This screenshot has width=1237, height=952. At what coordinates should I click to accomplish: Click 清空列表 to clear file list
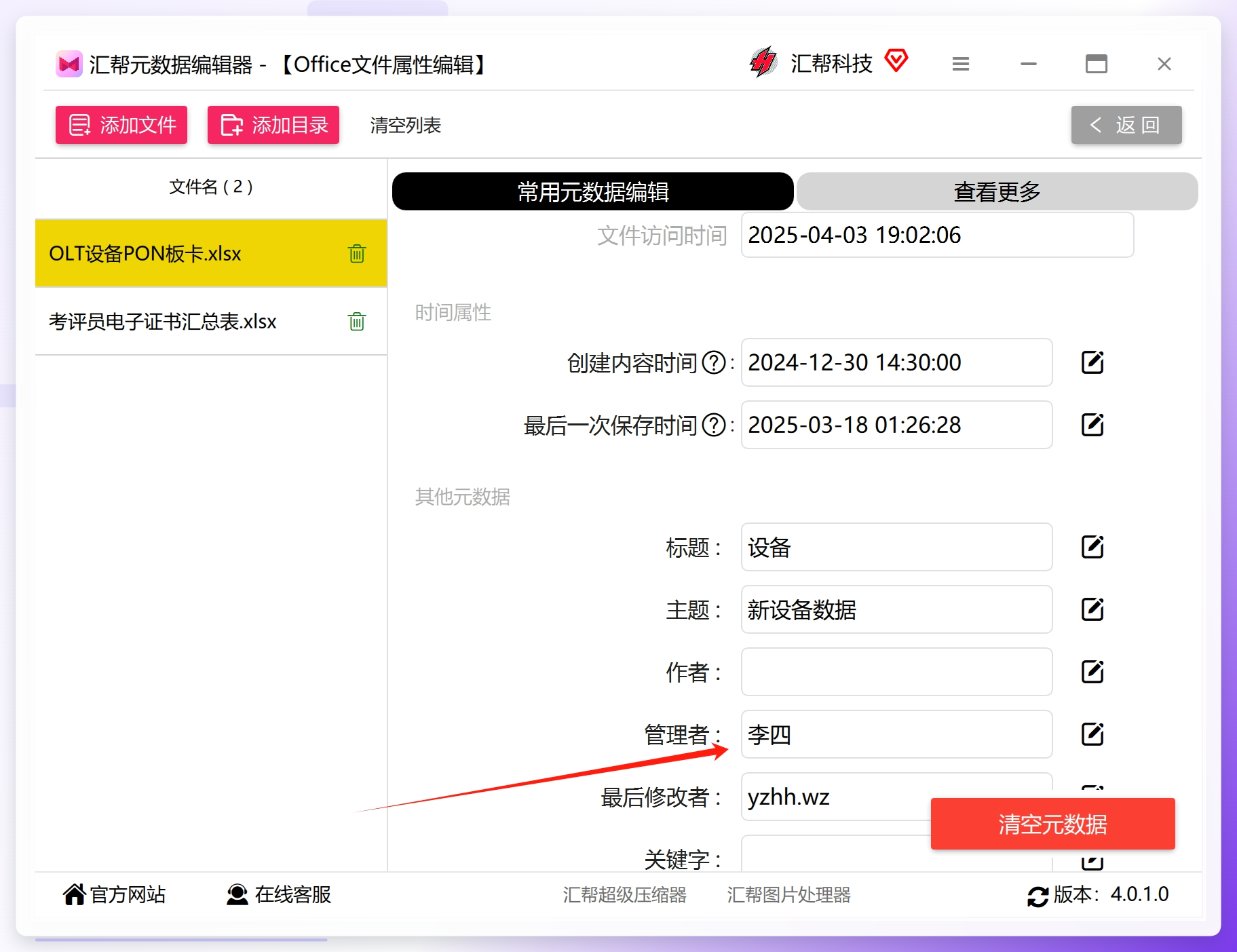(x=406, y=126)
